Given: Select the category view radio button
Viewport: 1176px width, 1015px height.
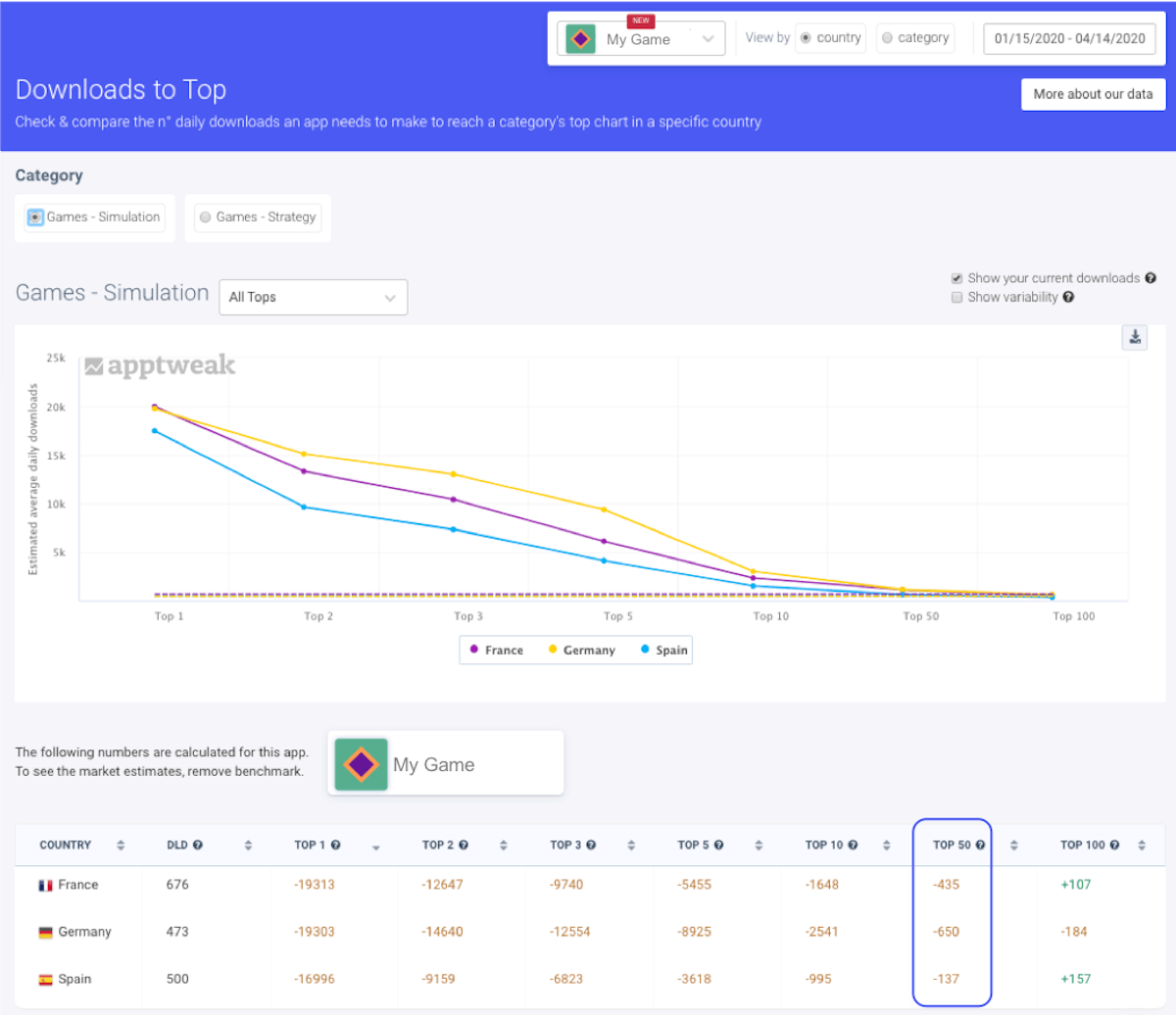Looking at the screenshot, I should [x=887, y=37].
